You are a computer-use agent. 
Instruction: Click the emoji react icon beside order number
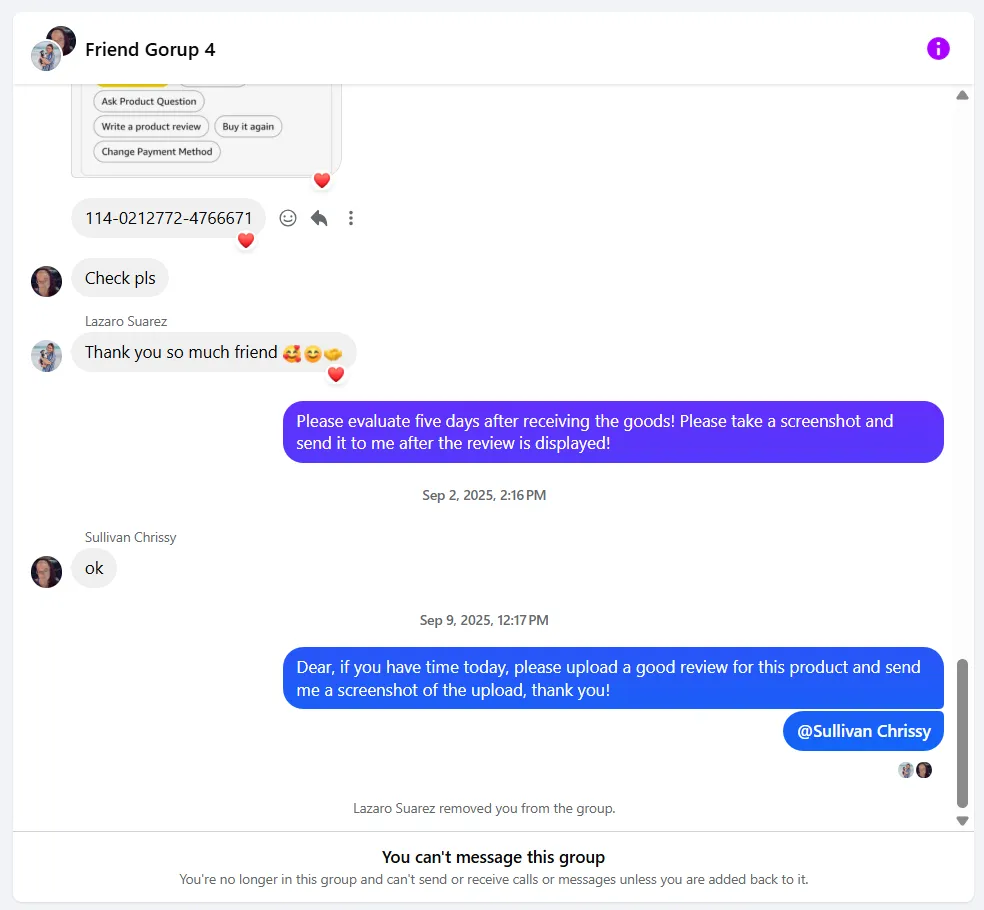(288, 218)
